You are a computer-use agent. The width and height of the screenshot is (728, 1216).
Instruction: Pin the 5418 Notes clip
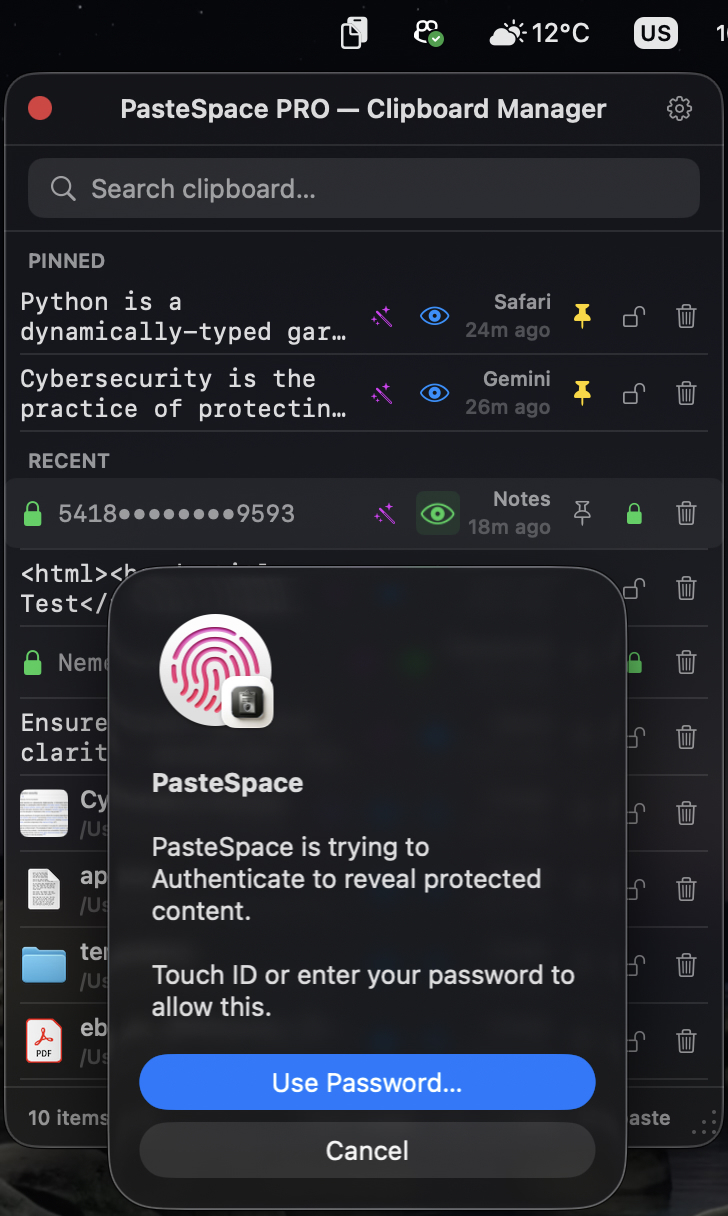click(x=582, y=514)
